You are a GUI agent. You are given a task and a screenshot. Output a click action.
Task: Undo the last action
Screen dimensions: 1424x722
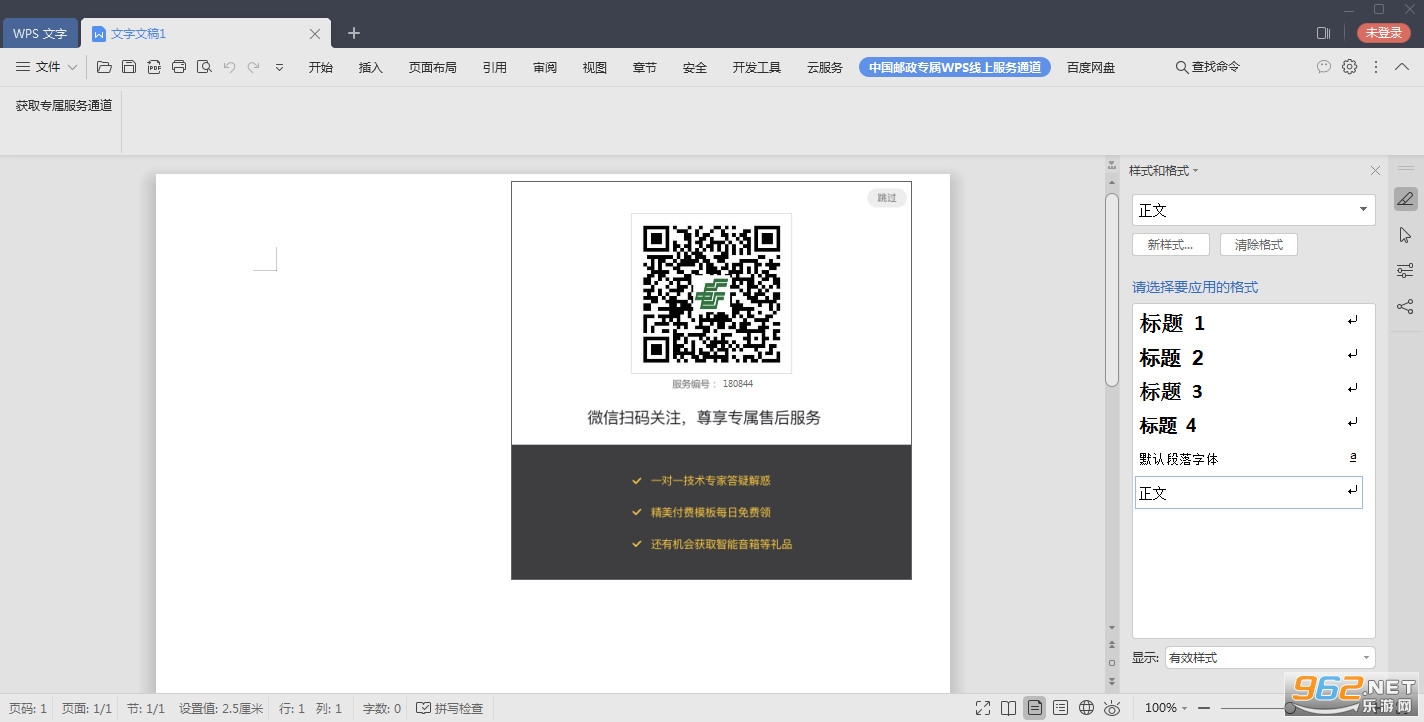pyautogui.click(x=229, y=67)
